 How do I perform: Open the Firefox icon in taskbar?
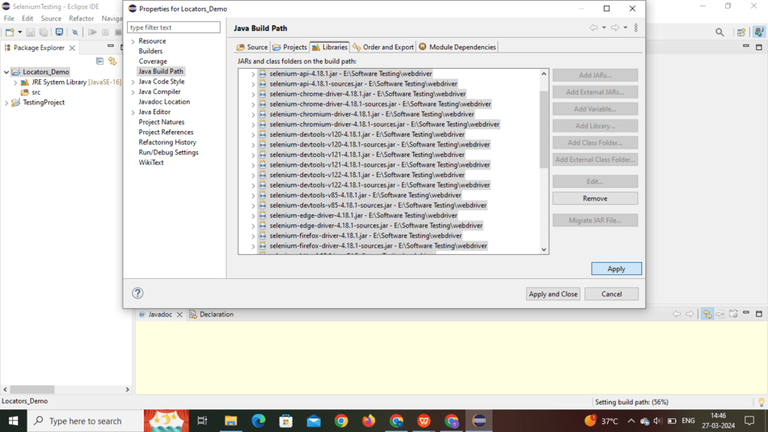[369, 421]
